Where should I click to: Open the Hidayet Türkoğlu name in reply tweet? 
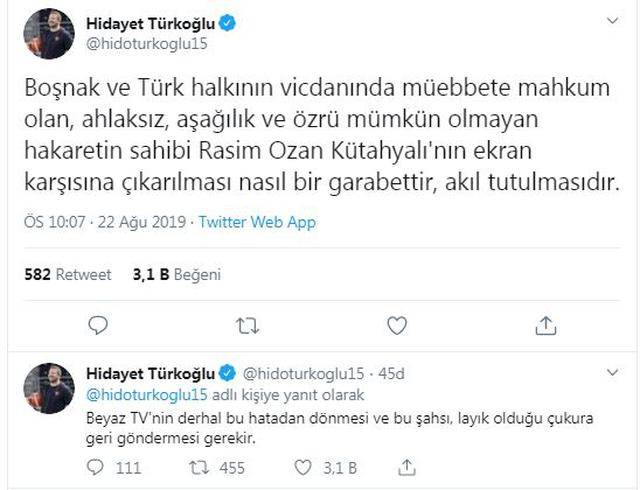point(150,374)
